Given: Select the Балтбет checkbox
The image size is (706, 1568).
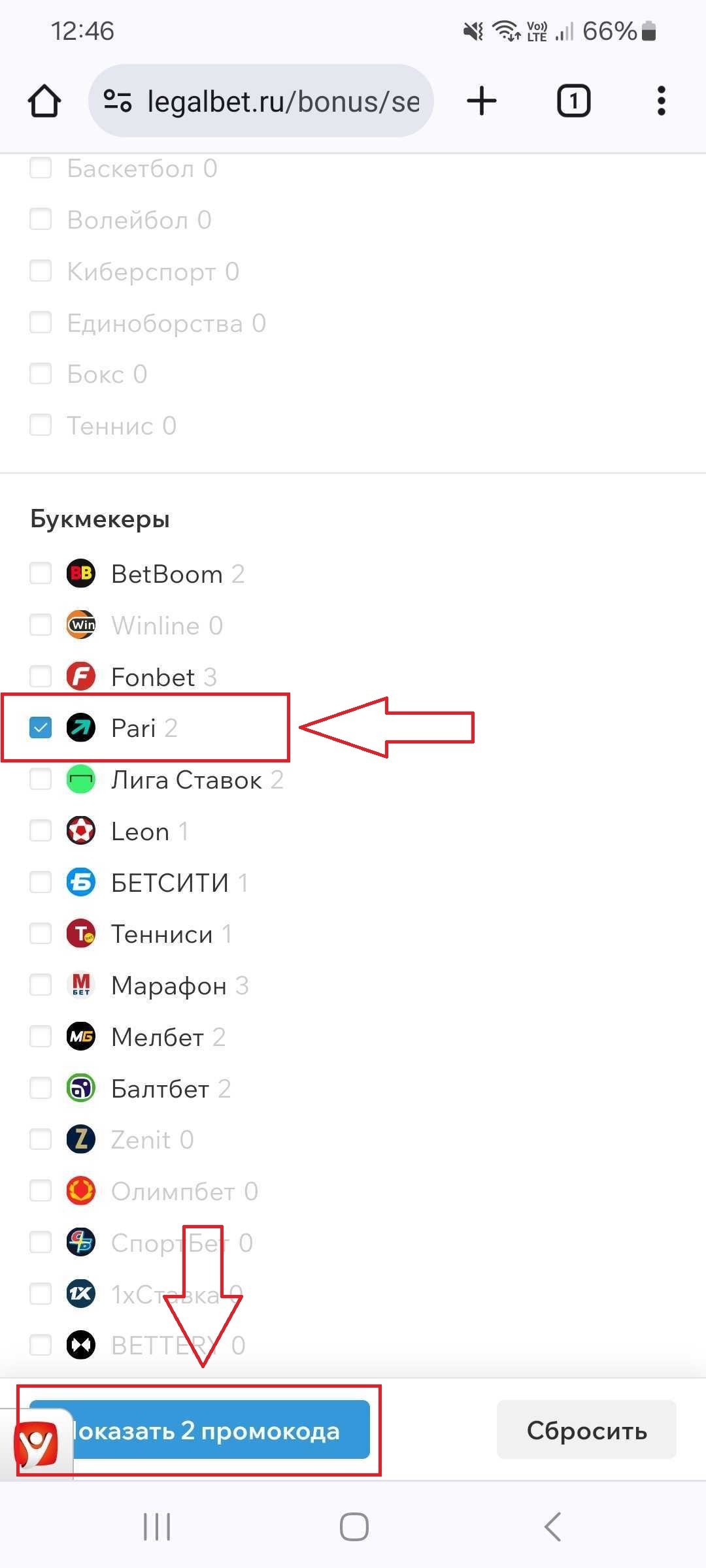Looking at the screenshot, I should [41, 1088].
